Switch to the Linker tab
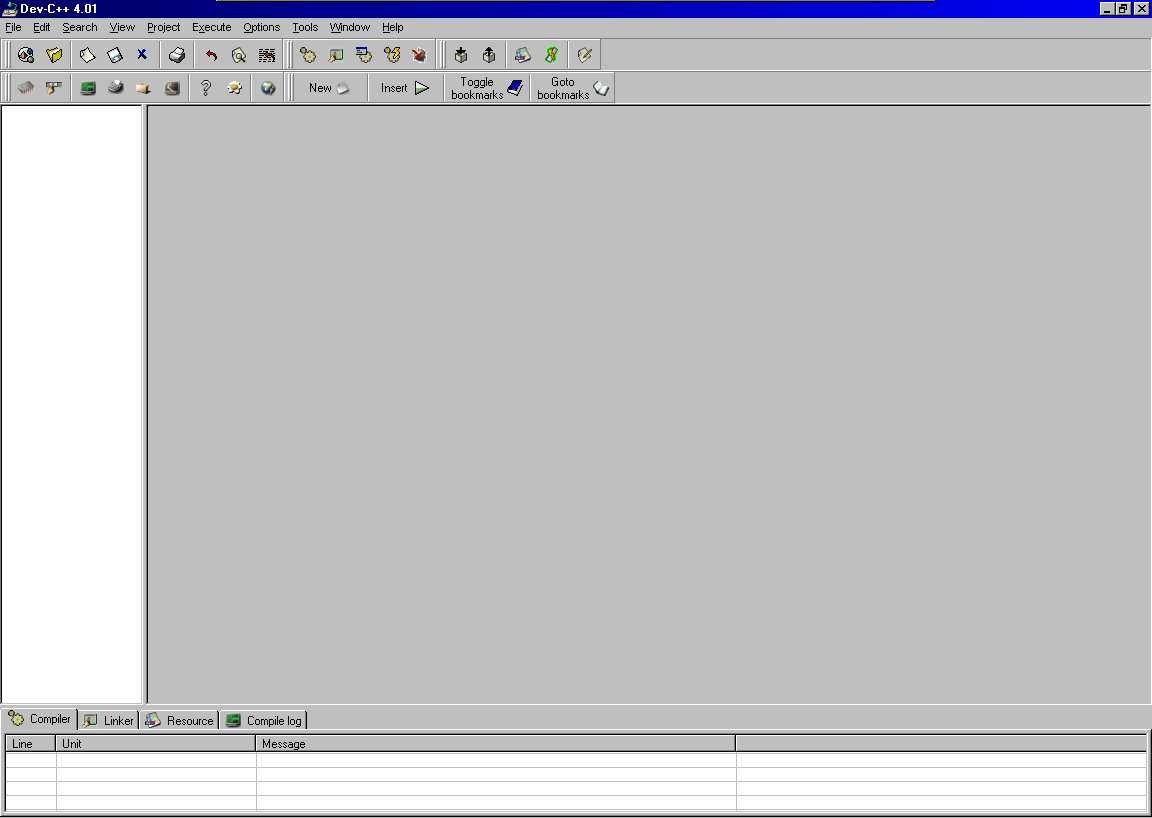Image resolution: width=1152 pixels, height=818 pixels. click(109, 720)
